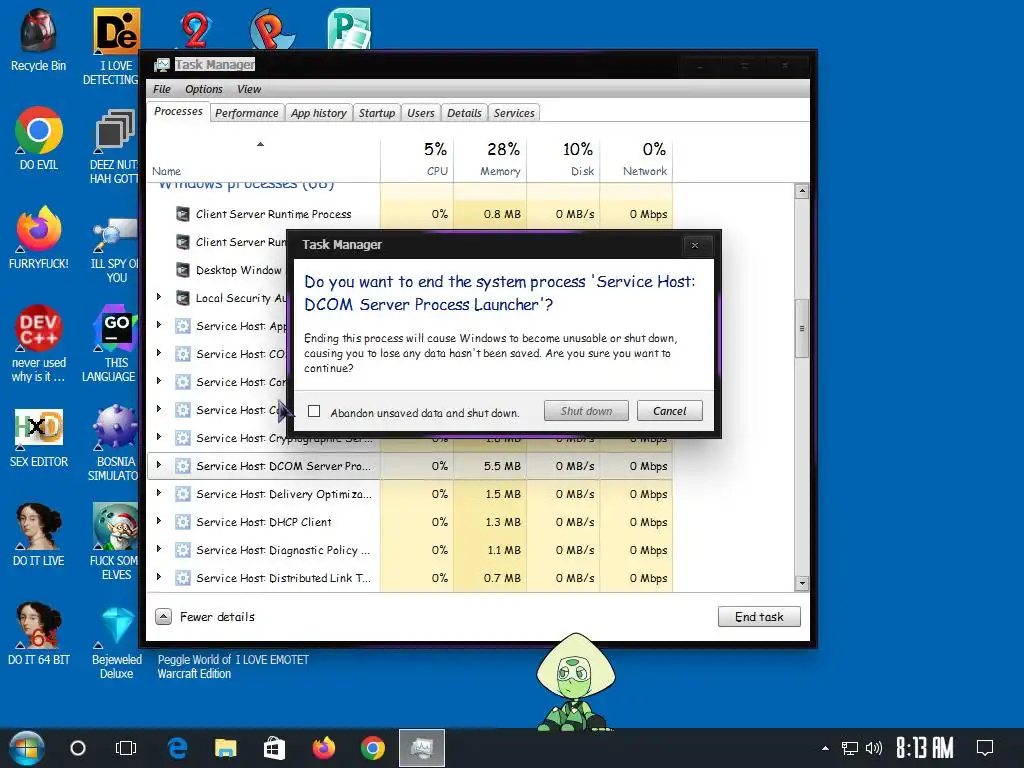Screen dimensions: 1024x768
Task: Switch to the Startup tab
Action: [377, 113]
